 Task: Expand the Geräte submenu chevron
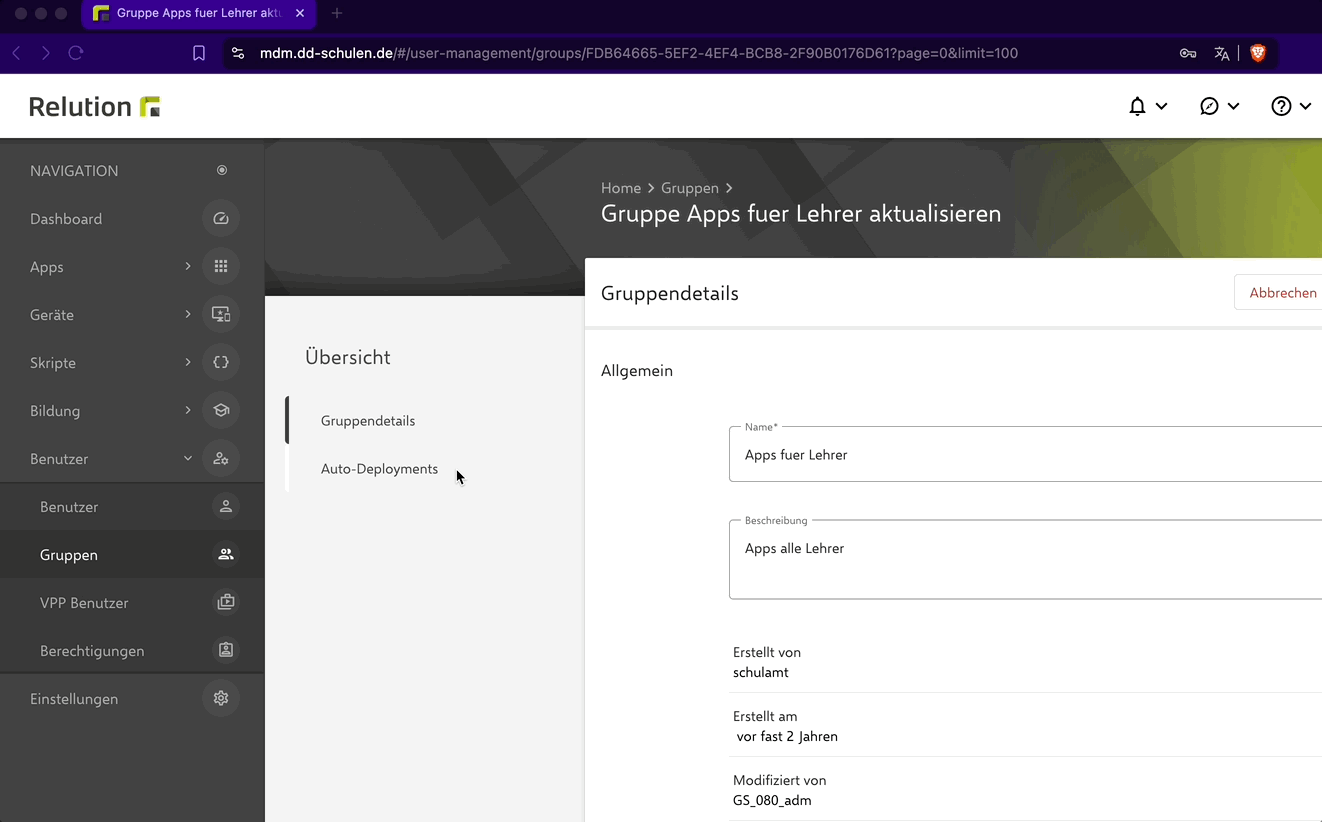(x=188, y=314)
